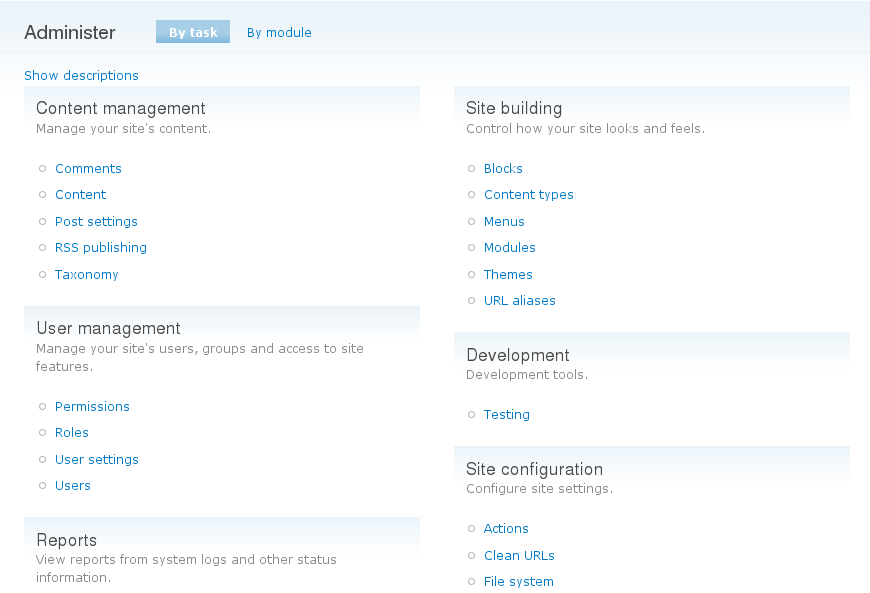
Task: Open the Modules list
Action: pos(510,247)
